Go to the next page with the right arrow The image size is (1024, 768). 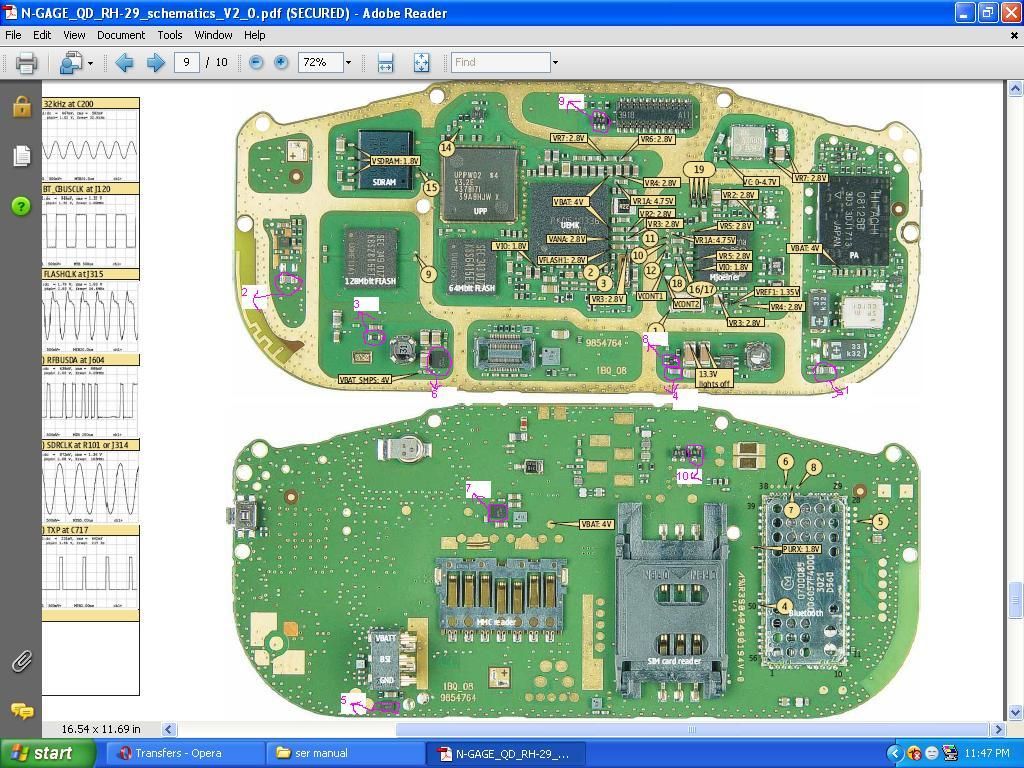pyautogui.click(x=155, y=63)
